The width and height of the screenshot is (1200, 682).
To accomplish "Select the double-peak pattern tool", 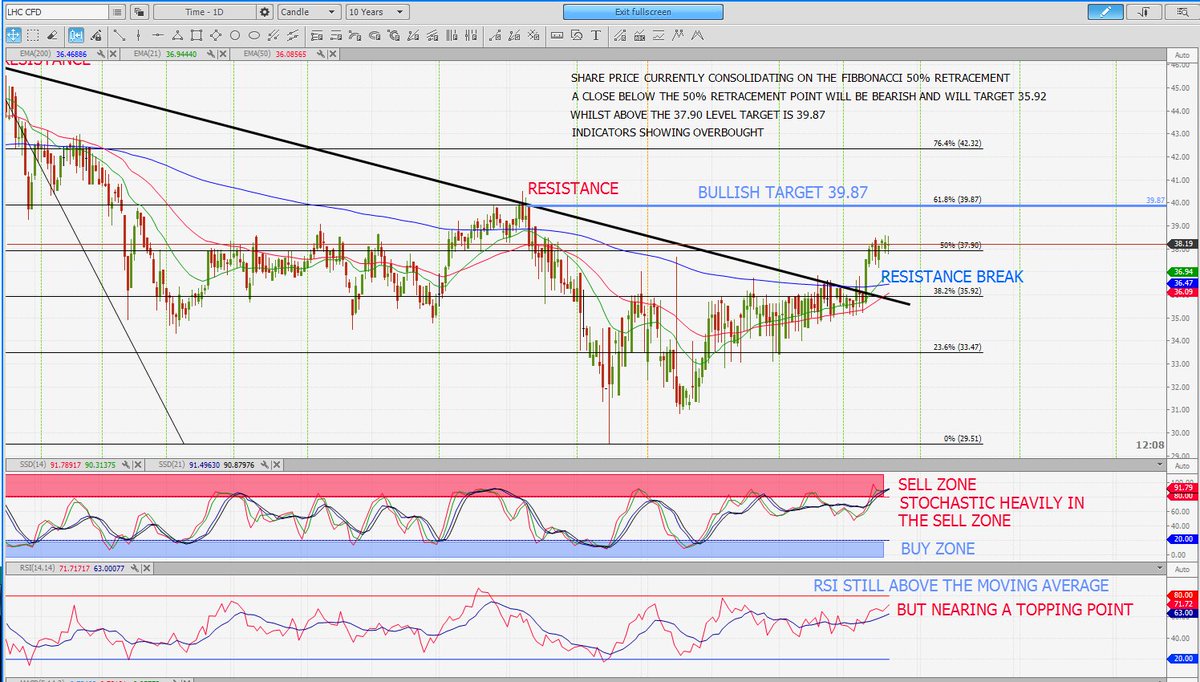I will click(677, 35).
